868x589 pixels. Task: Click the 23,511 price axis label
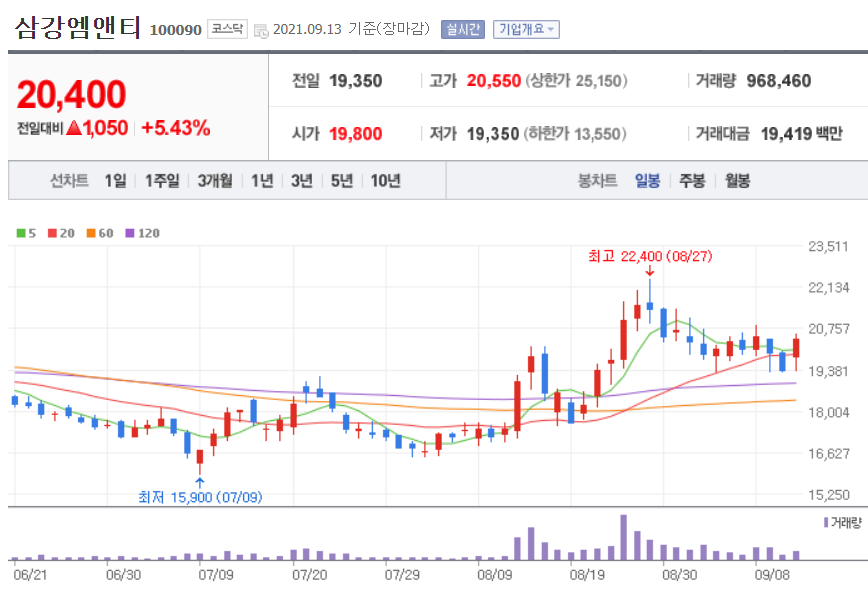829,246
